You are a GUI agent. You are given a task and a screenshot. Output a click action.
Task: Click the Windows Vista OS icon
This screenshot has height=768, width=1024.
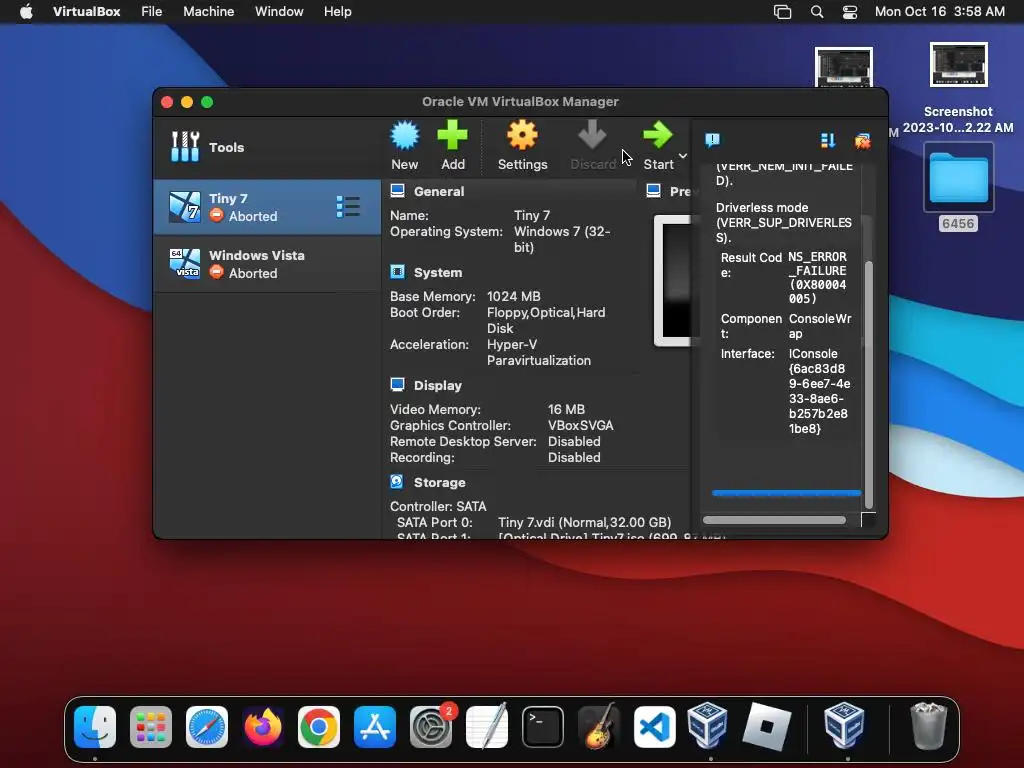click(x=185, y=264)
